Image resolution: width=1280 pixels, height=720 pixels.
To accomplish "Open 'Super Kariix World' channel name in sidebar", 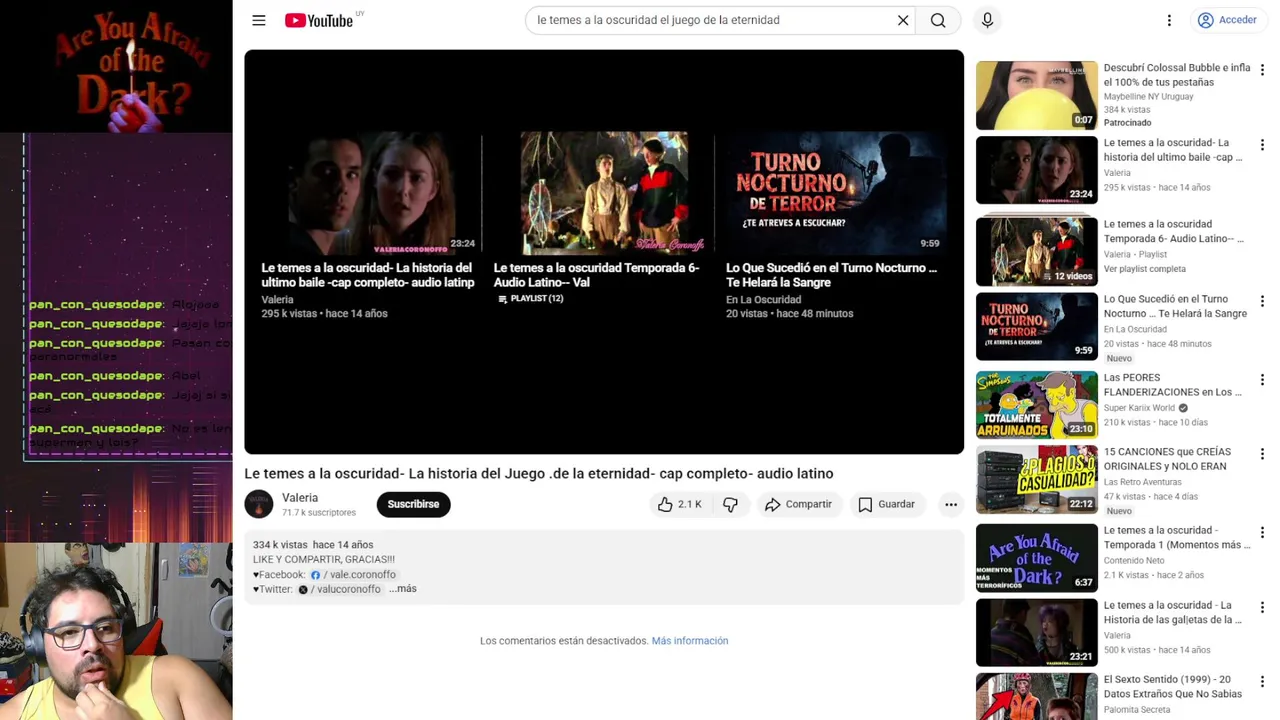I will click(1139, 408).
